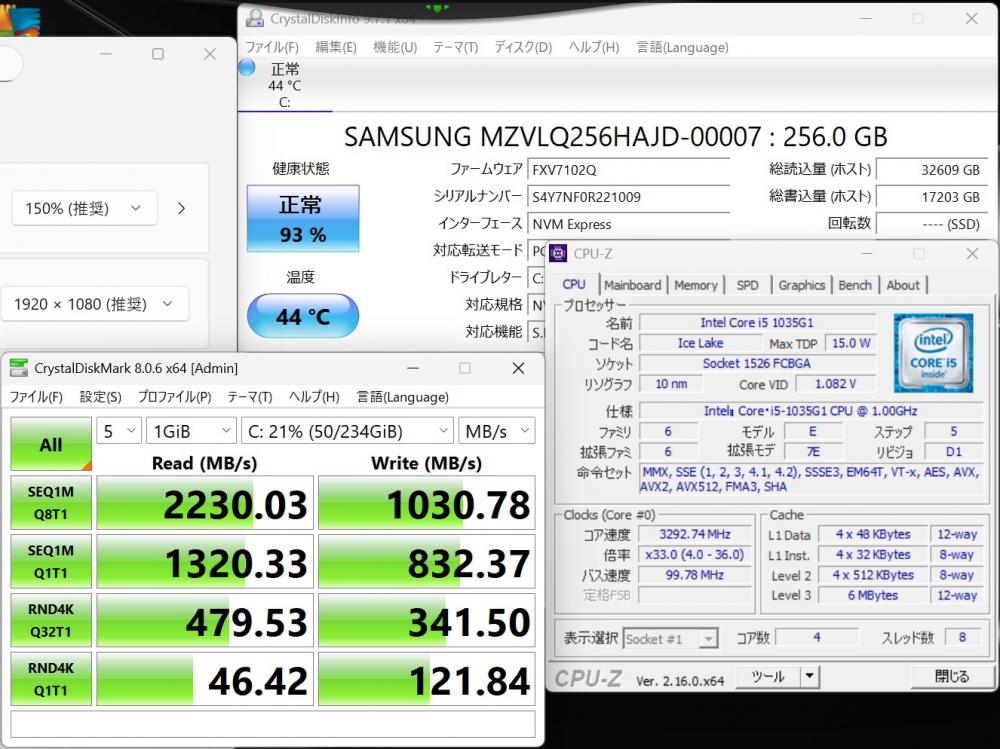Switch to the Mainboard tab in CPU-Z
The height and width of the screenshot is (749, 1000).
(x=632, y=285)
